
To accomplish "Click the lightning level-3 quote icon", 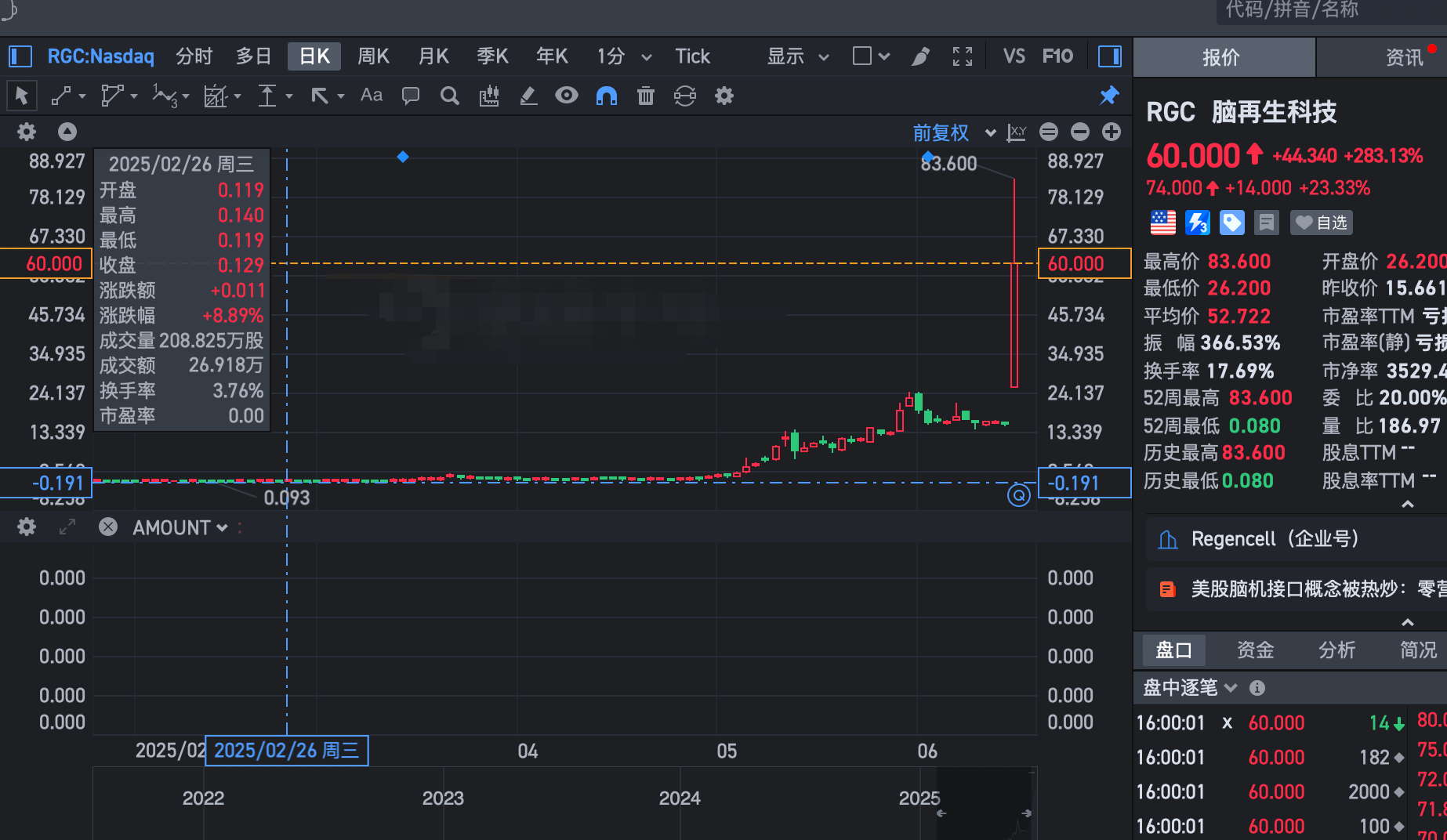I will [x=1198, y=223].
